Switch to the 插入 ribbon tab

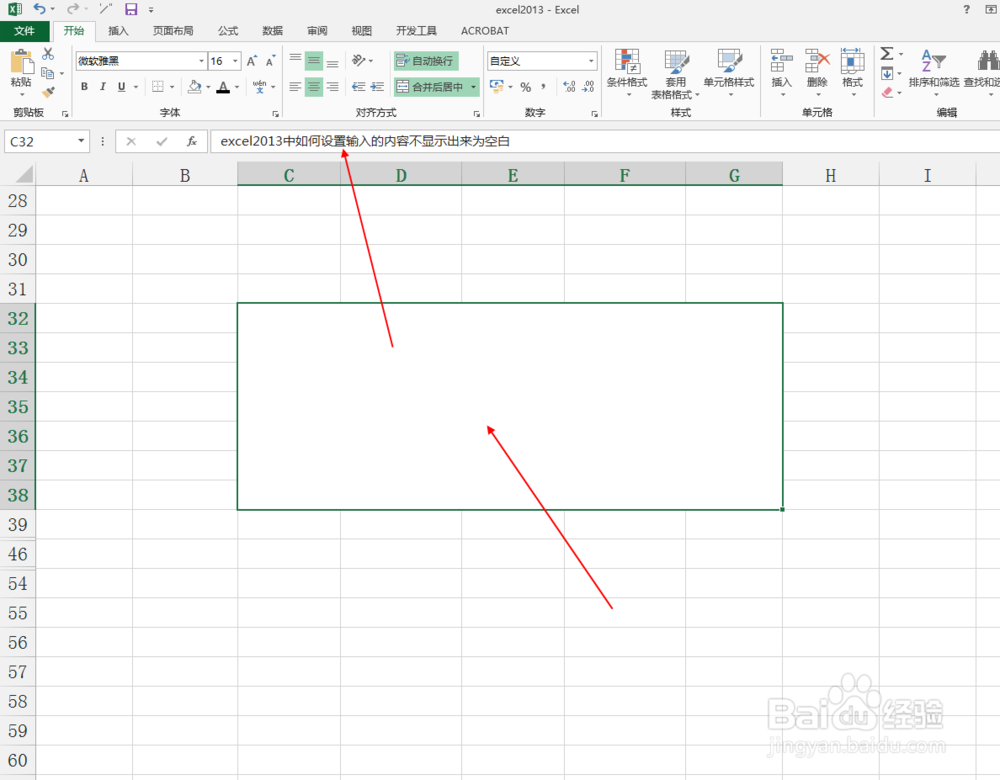(x=118, y=31)
